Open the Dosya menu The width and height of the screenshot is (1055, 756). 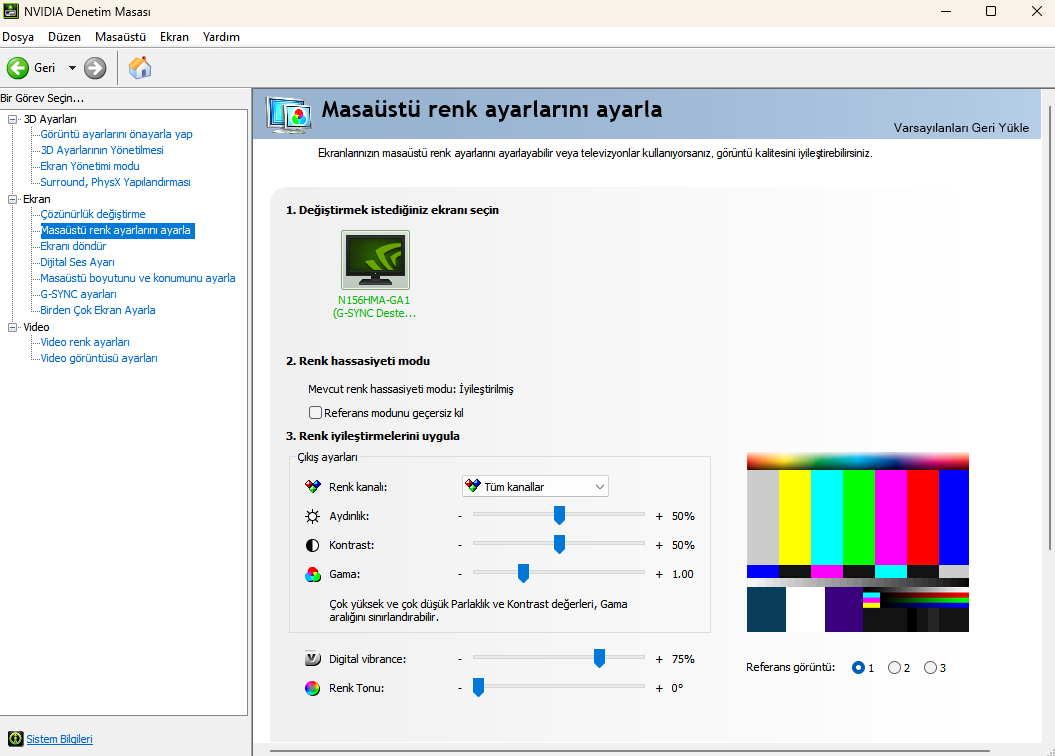click(x=18, y=37)
